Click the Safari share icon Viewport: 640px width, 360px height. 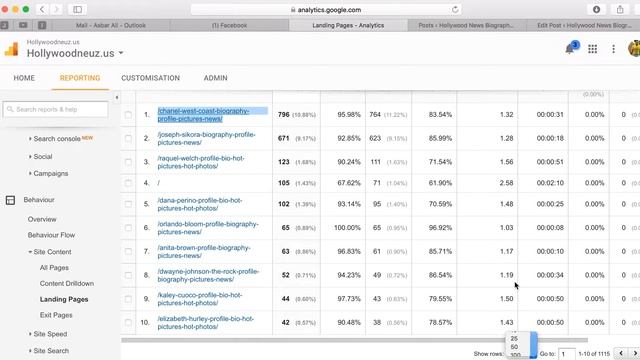[x=620, y=9]
